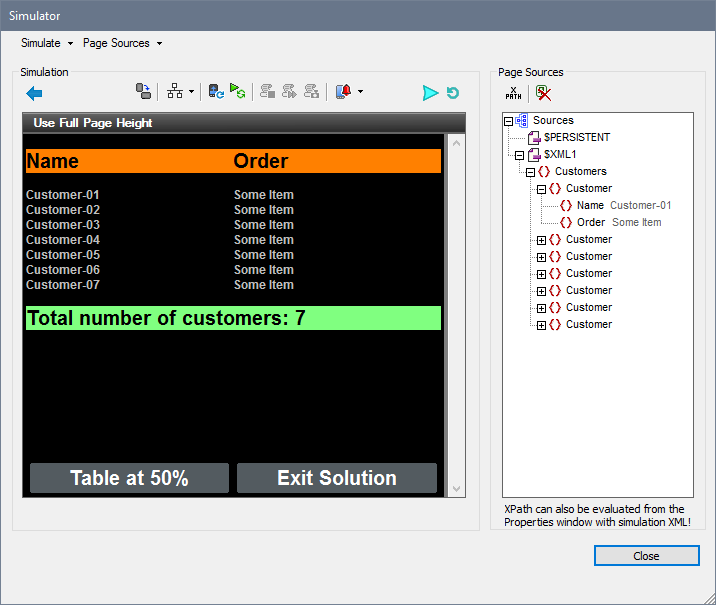
Task: Click the blue back arrow icon
Action: click(x=34, y=93)
